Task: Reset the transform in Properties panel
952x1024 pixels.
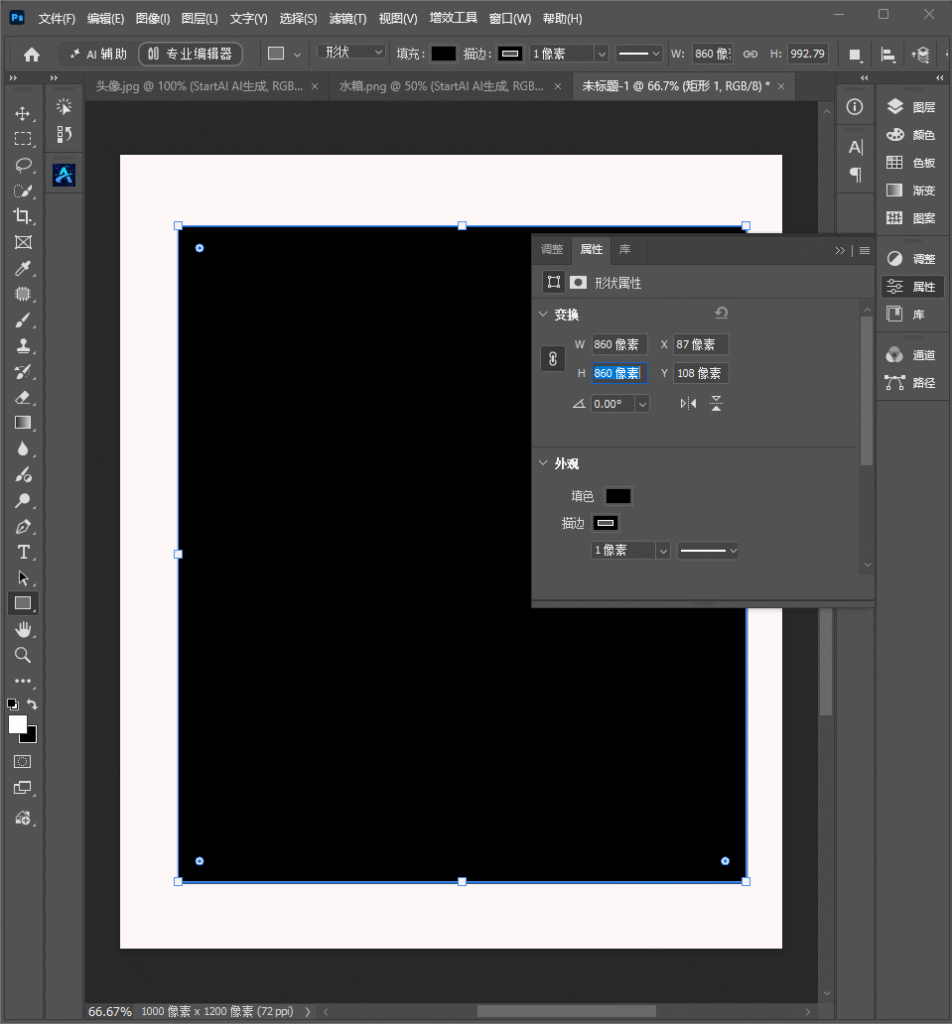Action: click(x=722, y=313)
